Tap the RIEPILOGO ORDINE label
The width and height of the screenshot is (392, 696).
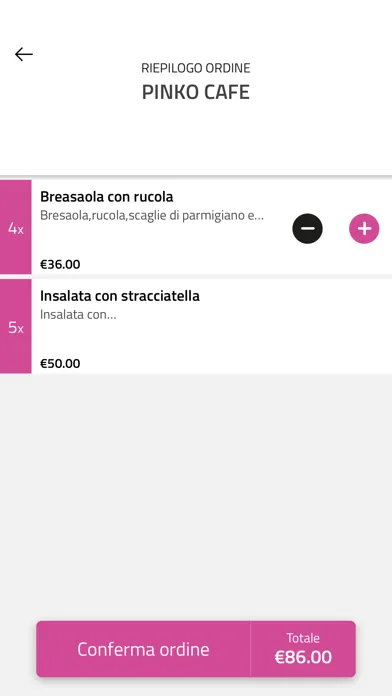tap(196, 68)
